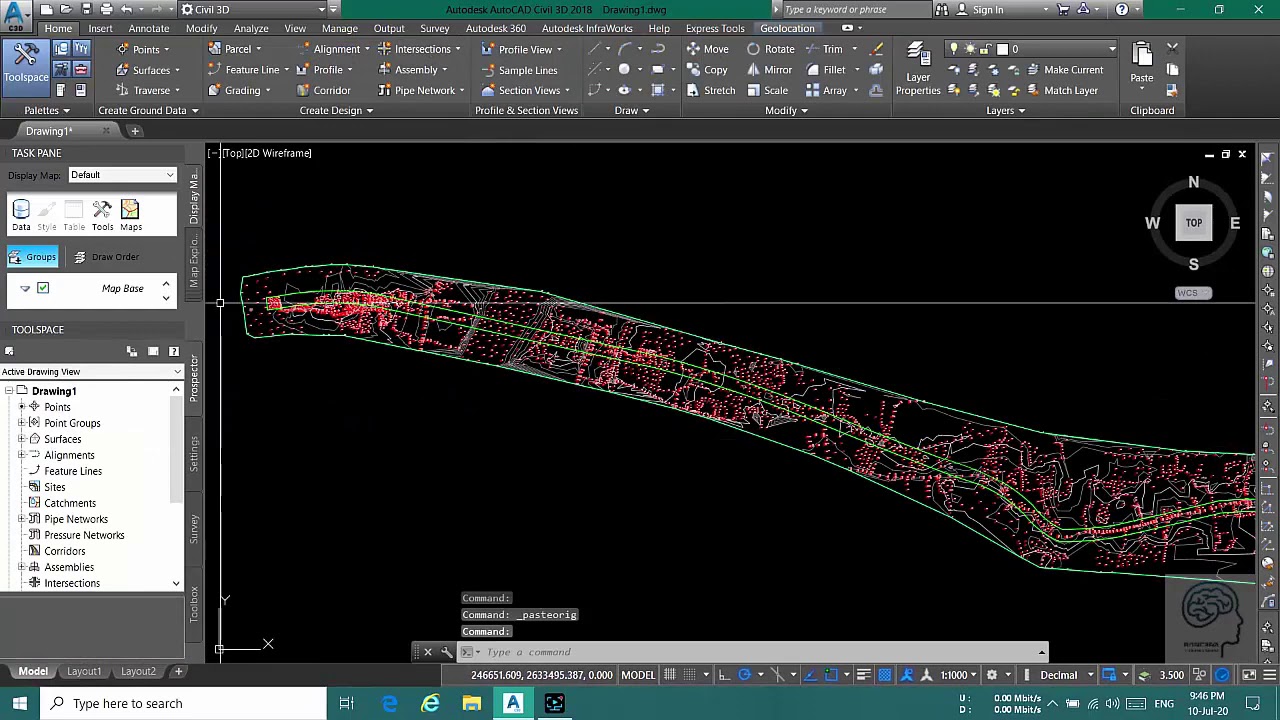Click the Draw Order button
The image size is (1280, 720).
click(x=106, y=257)
